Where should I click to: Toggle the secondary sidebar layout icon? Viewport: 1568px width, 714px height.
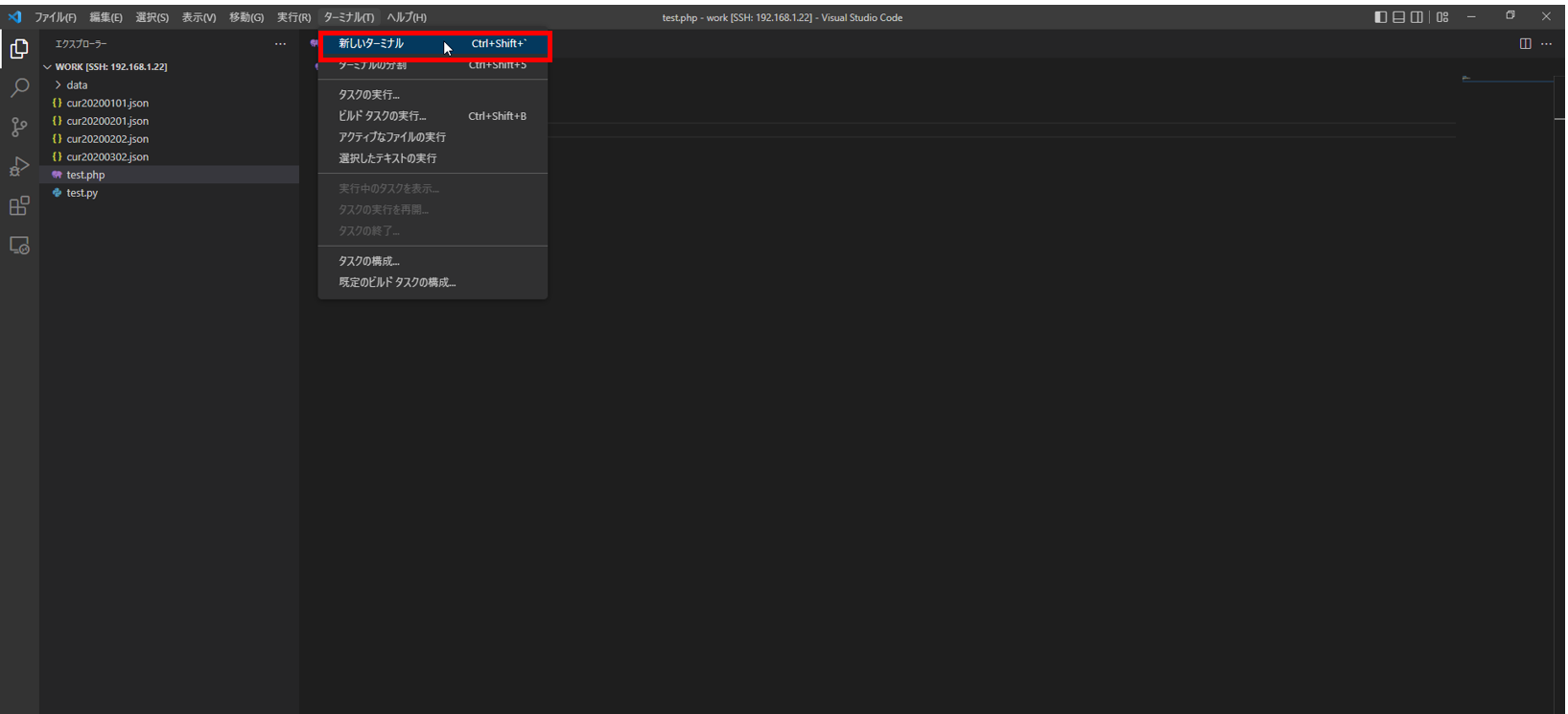pyautogui.click(x=1416, y=17)
